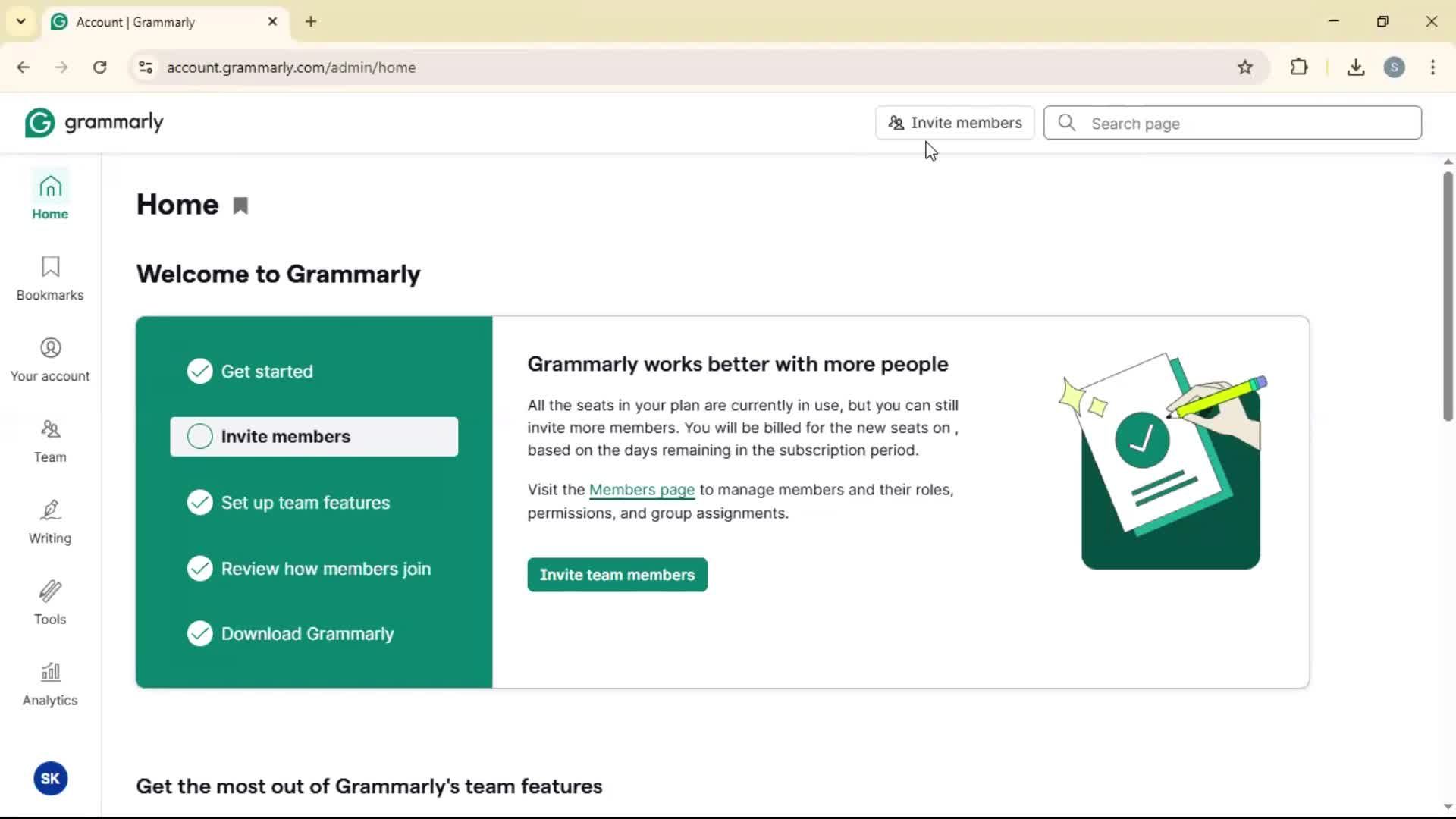Open the Team sidebar section
This screenshot has height=819, width=1456.
(50, 441)
